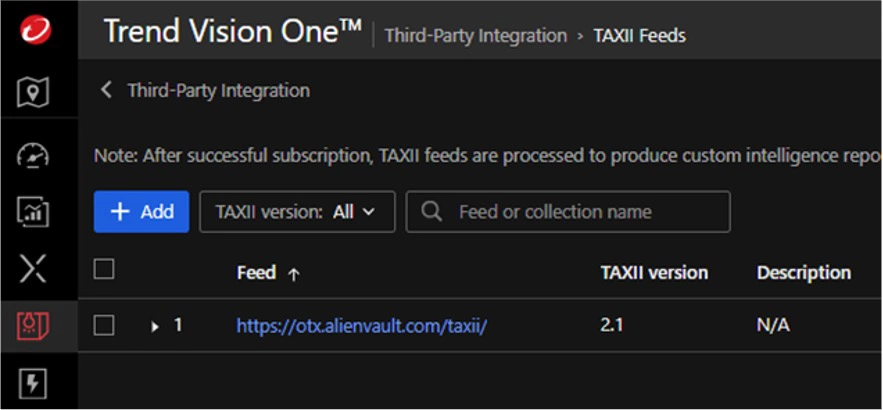Toggle the select-all header checkbox
The width and height of the screenshot is (883, 410).
[x=104, y=269]
